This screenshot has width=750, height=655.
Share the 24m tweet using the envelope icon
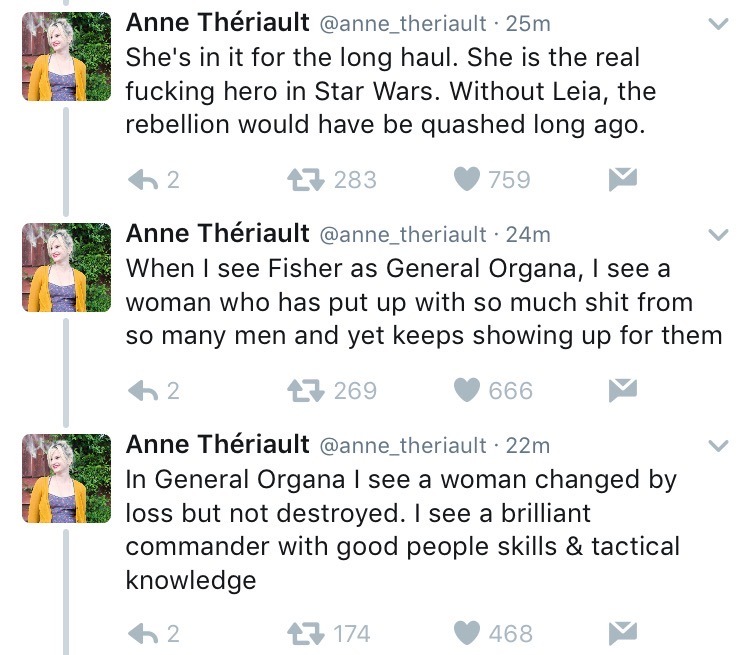pyautogui.click(x=623, y=390)
